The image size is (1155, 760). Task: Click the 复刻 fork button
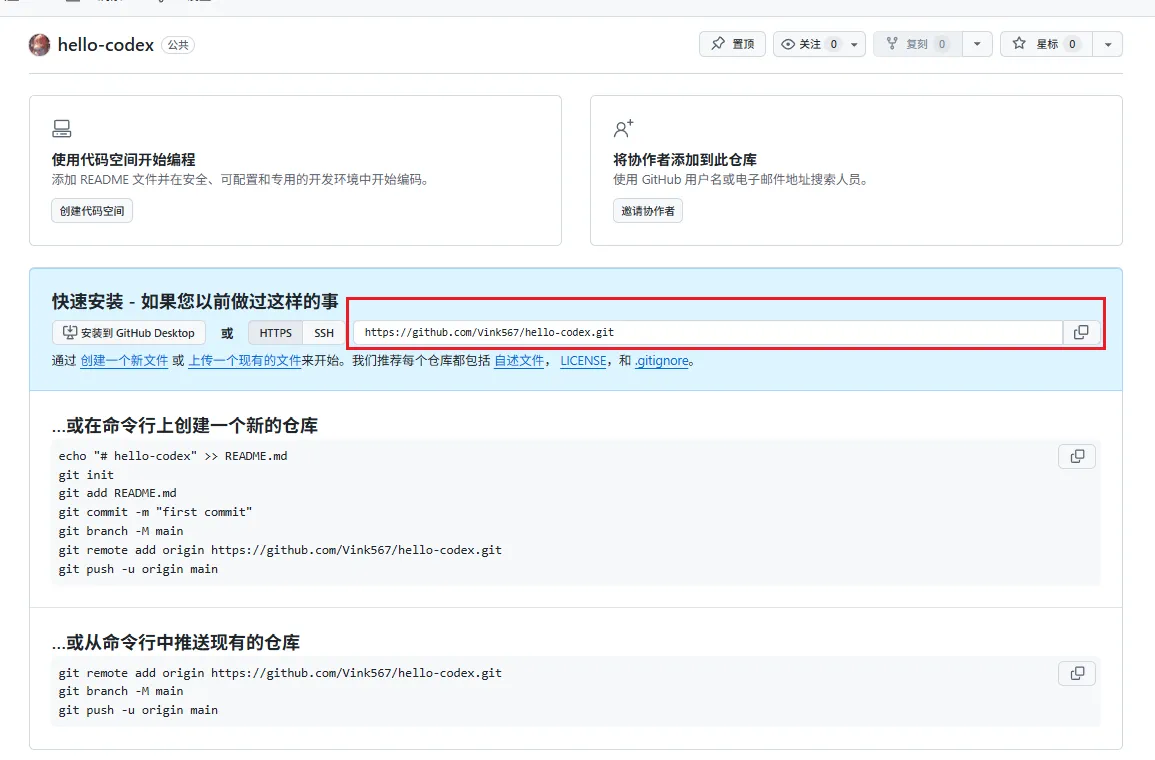(x=917, y=44)
